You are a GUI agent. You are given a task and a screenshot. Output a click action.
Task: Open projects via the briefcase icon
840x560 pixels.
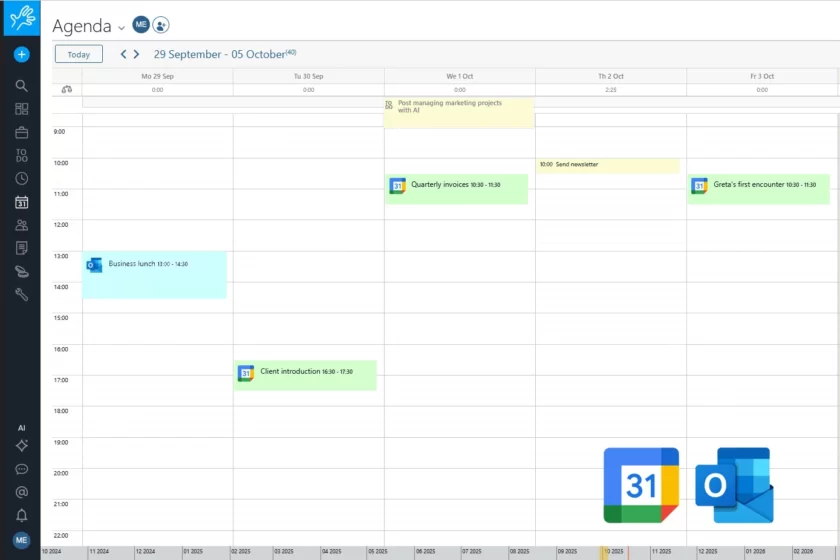(21, 132)
